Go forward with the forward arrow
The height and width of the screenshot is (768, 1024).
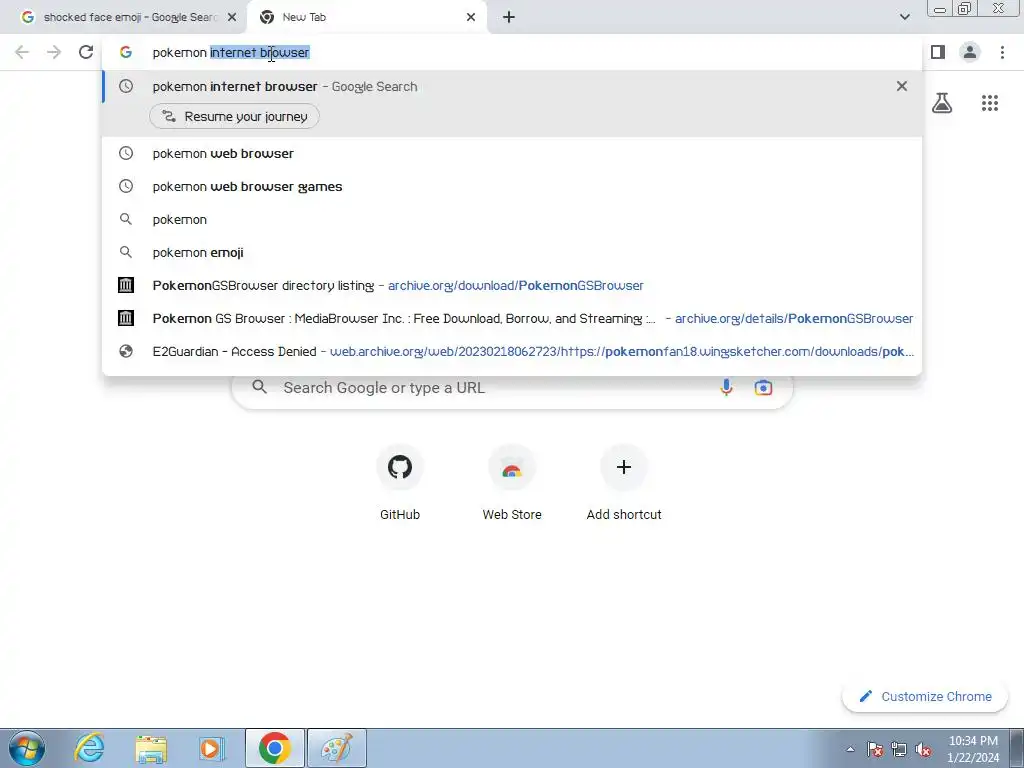pos(54,52)
